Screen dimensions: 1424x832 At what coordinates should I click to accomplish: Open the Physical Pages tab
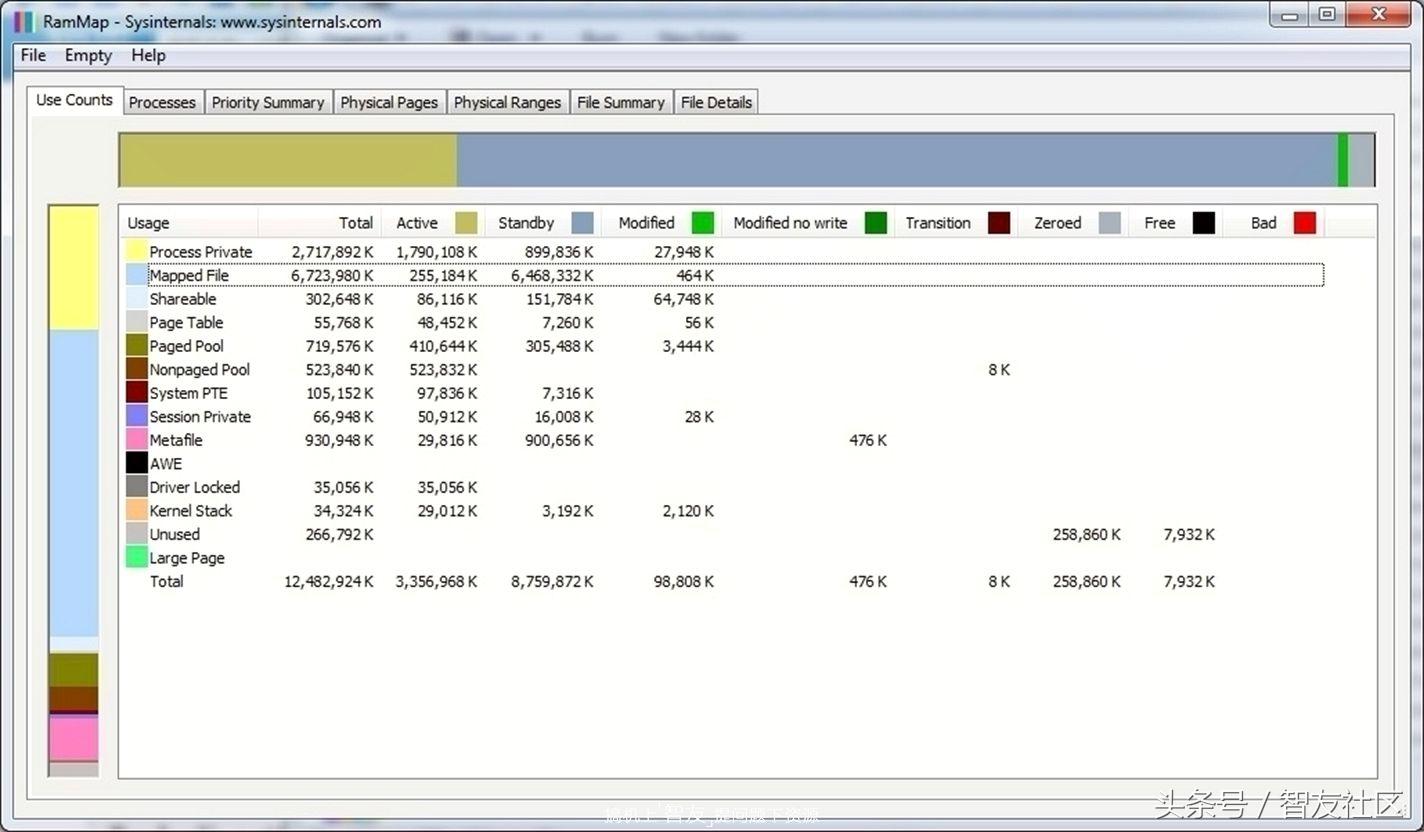pyautogui.click(x=389, y=102)
